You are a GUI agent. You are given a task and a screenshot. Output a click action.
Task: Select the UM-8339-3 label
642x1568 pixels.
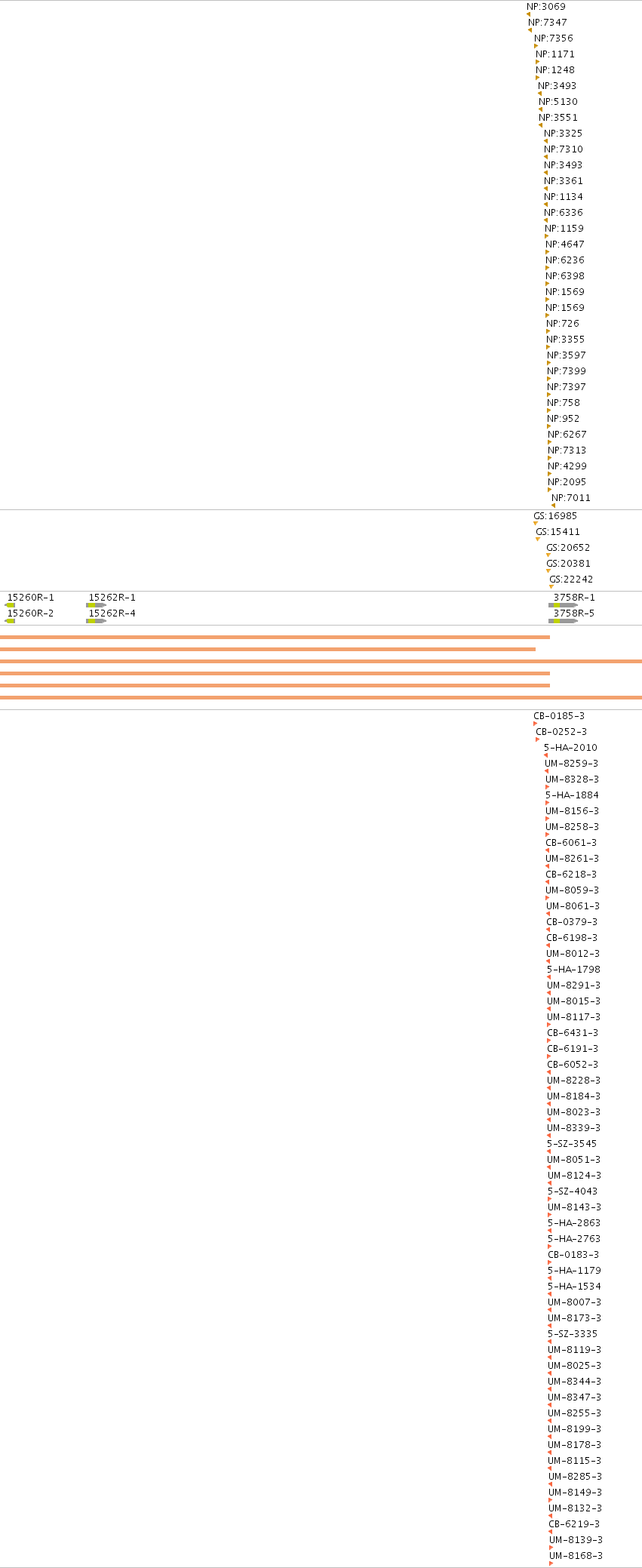coord(574,1128)
